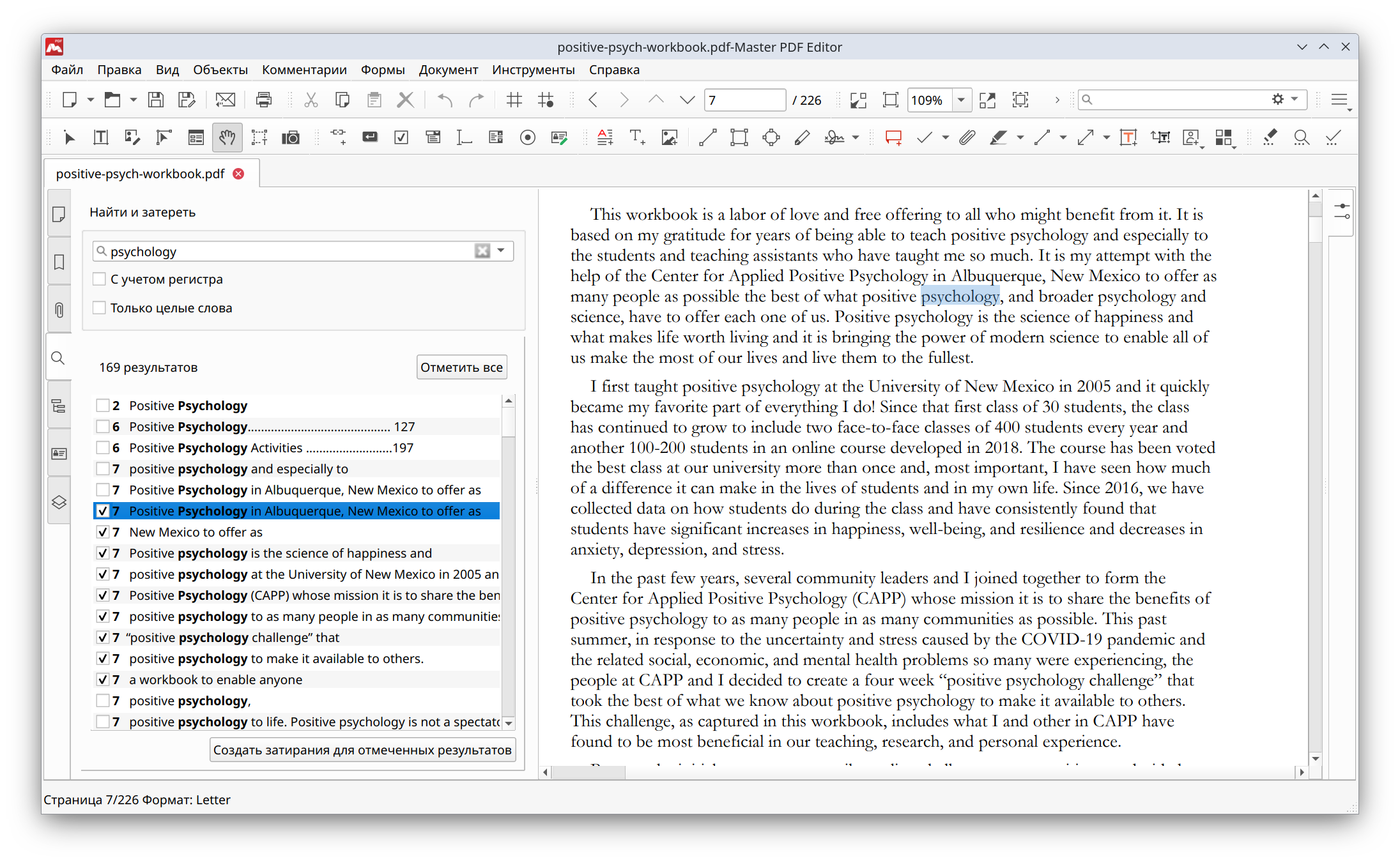Open the Инструменты menu
Screen dimensions: 1400x863
pos(534,70)
